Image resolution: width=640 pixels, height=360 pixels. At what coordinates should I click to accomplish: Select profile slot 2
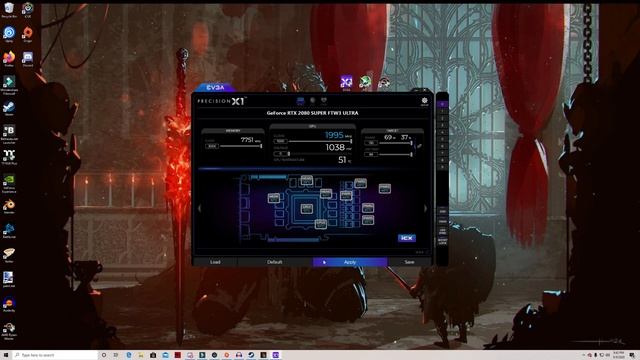(442, 118)
